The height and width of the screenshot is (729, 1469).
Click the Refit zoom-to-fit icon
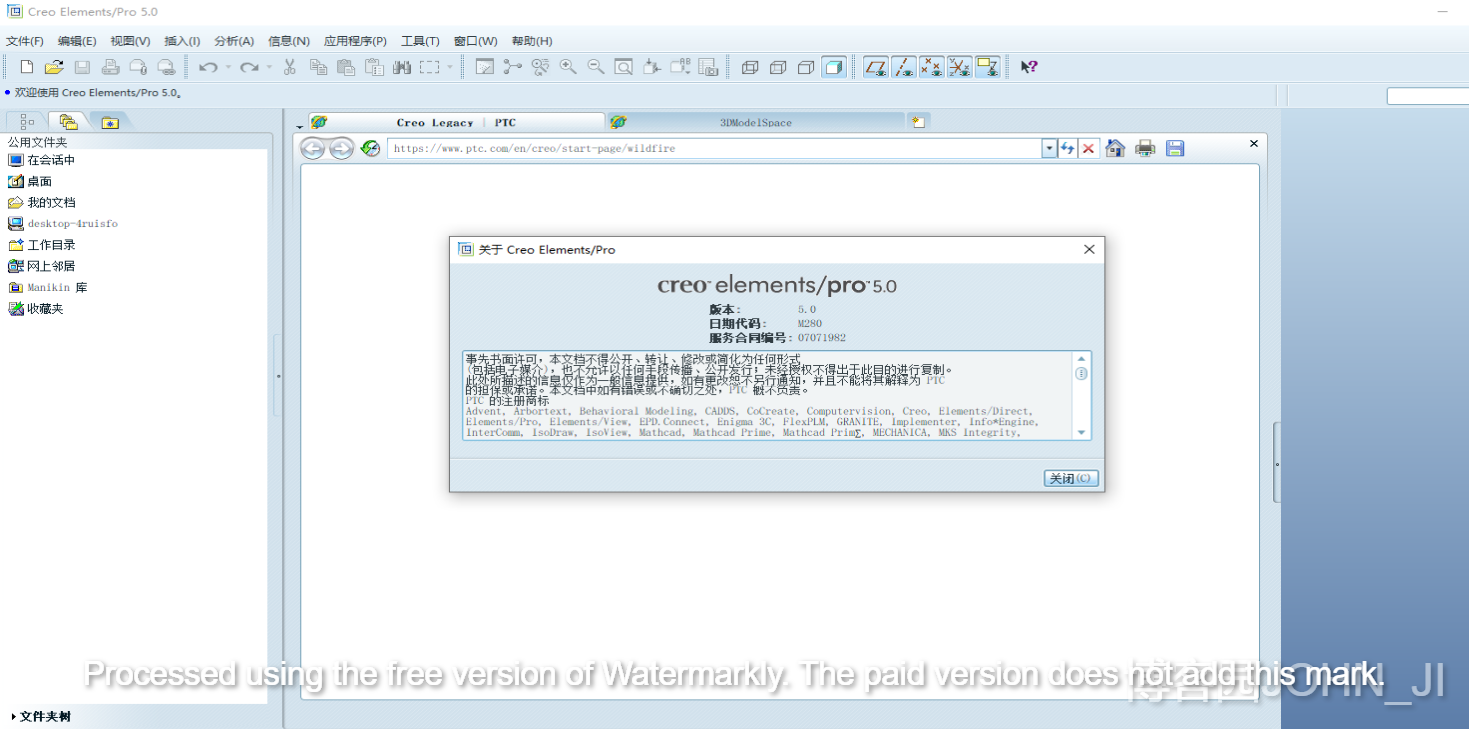click(624, 67)
